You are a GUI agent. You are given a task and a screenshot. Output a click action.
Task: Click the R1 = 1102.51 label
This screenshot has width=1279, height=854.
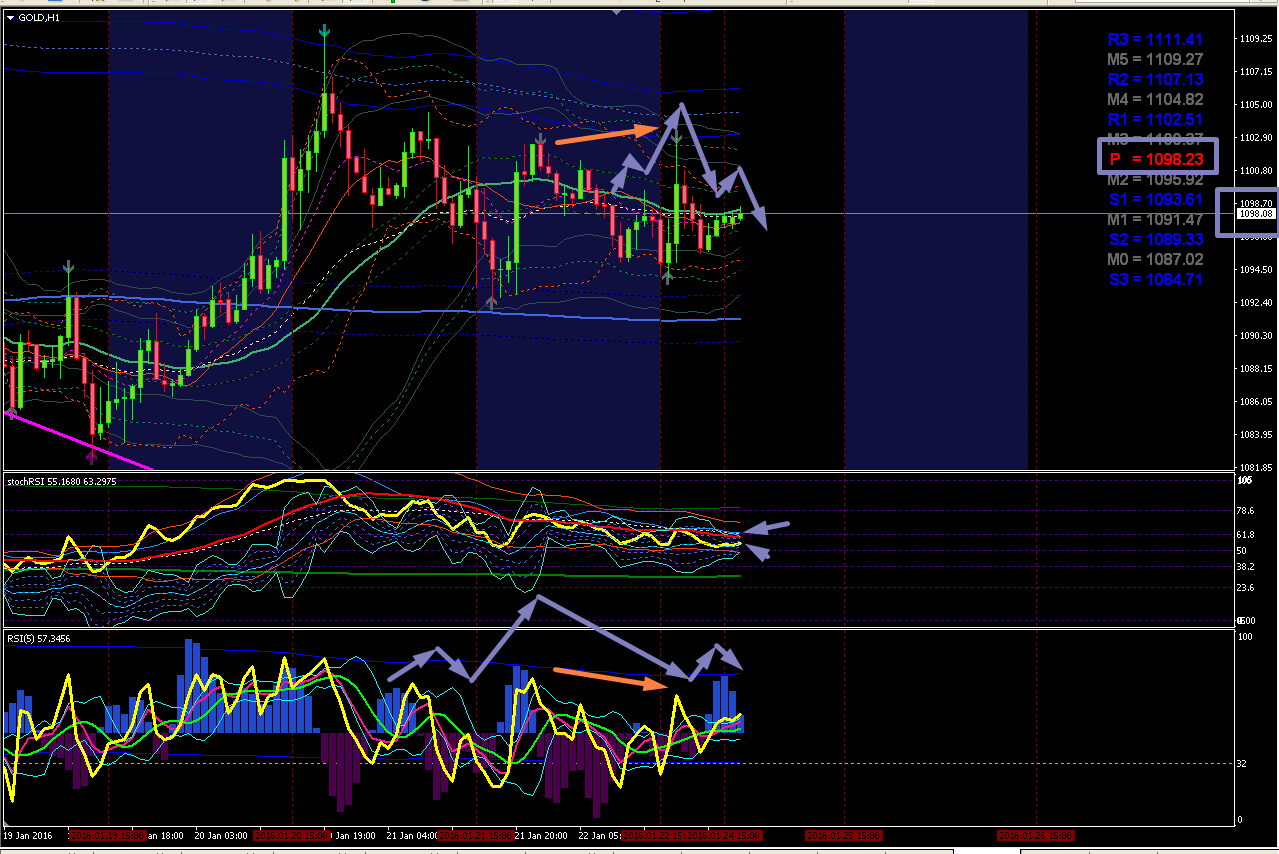click(1155, 119)
